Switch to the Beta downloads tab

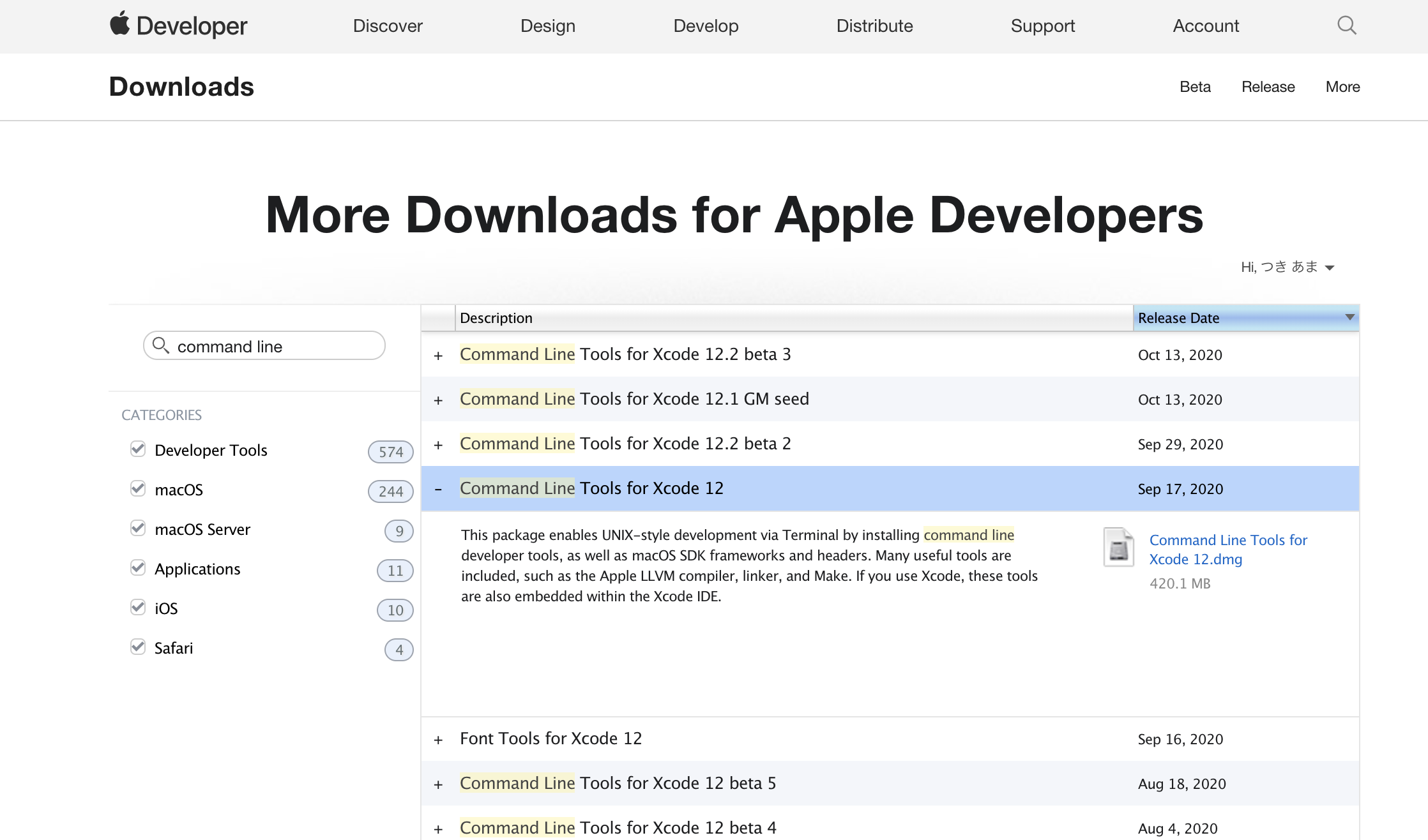point(1195,87)
